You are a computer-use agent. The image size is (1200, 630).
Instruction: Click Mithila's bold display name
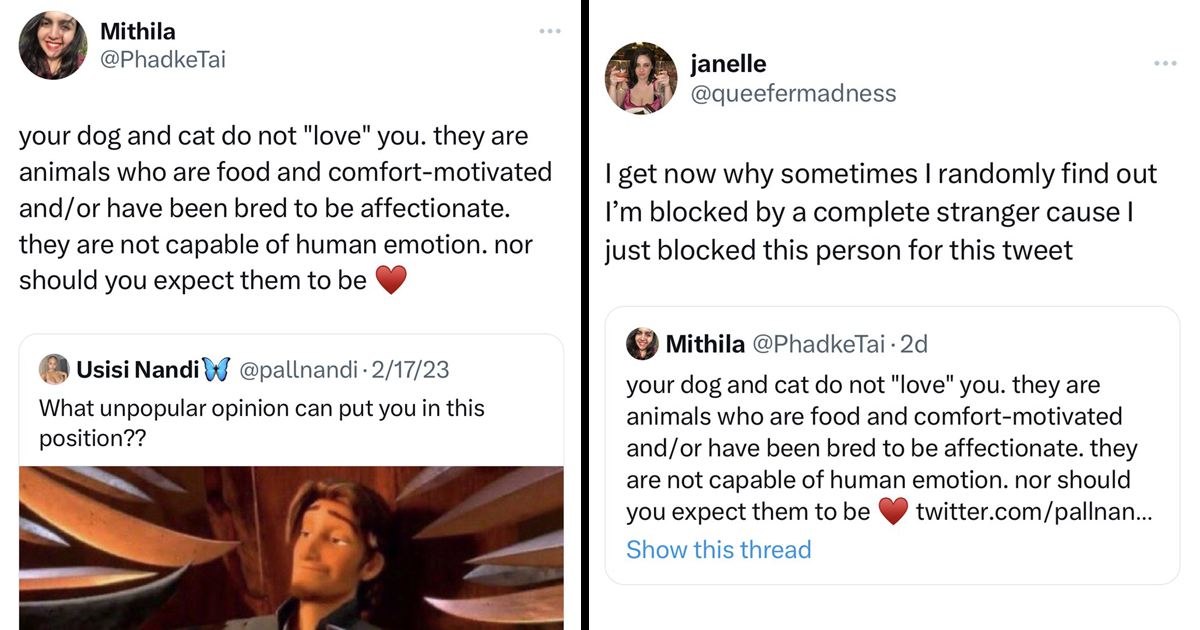tap(138, 31)
